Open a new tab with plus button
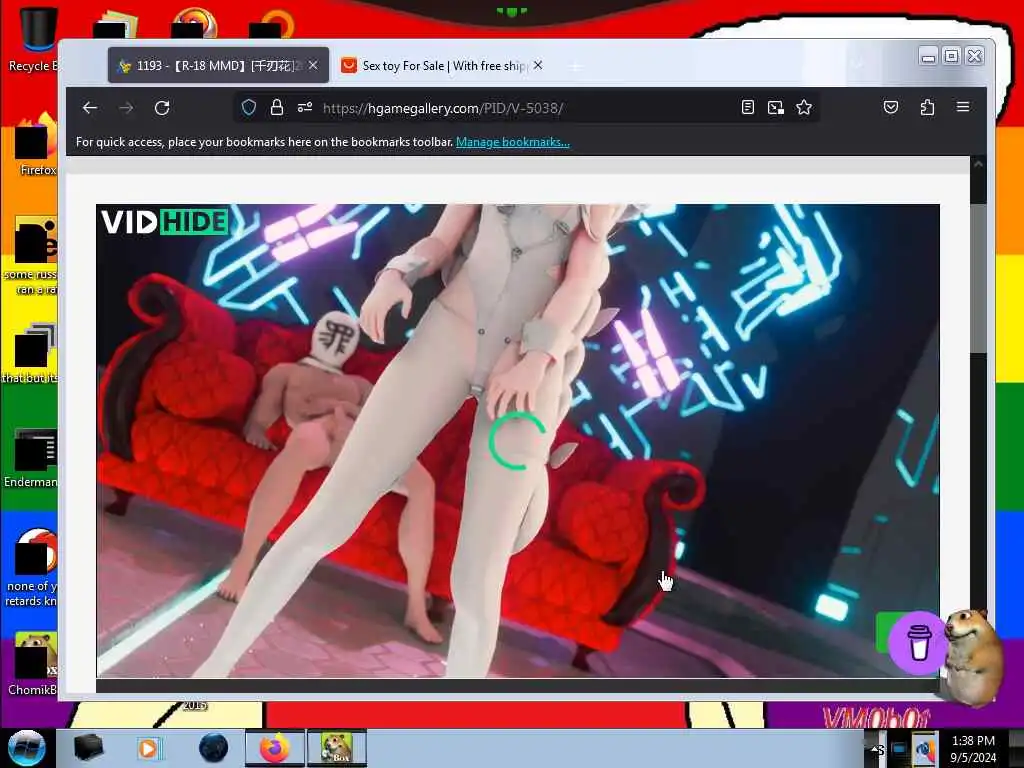 (x=575, y=67)
